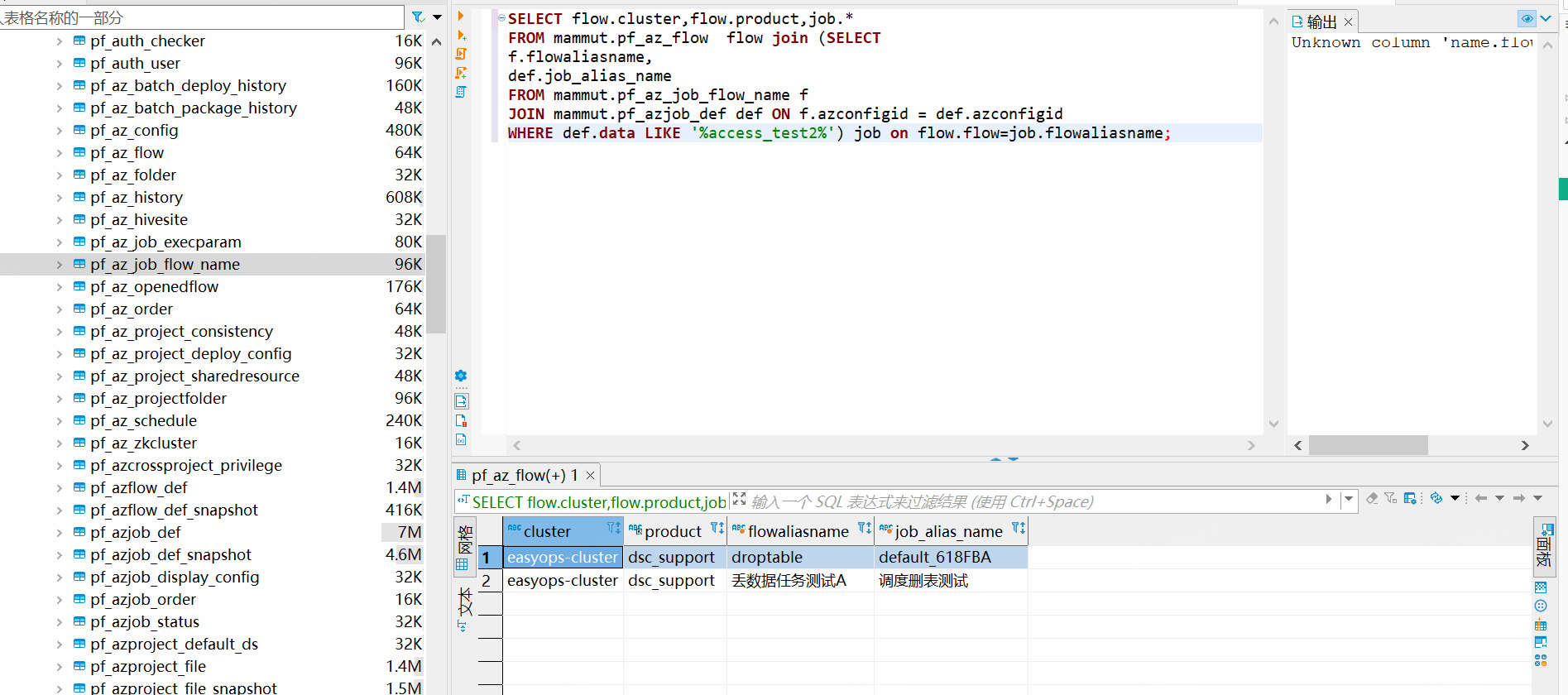Click the navigator vertical scrollbar thumb
This screenshot has width=1568, height=695.
coord(437,284)
